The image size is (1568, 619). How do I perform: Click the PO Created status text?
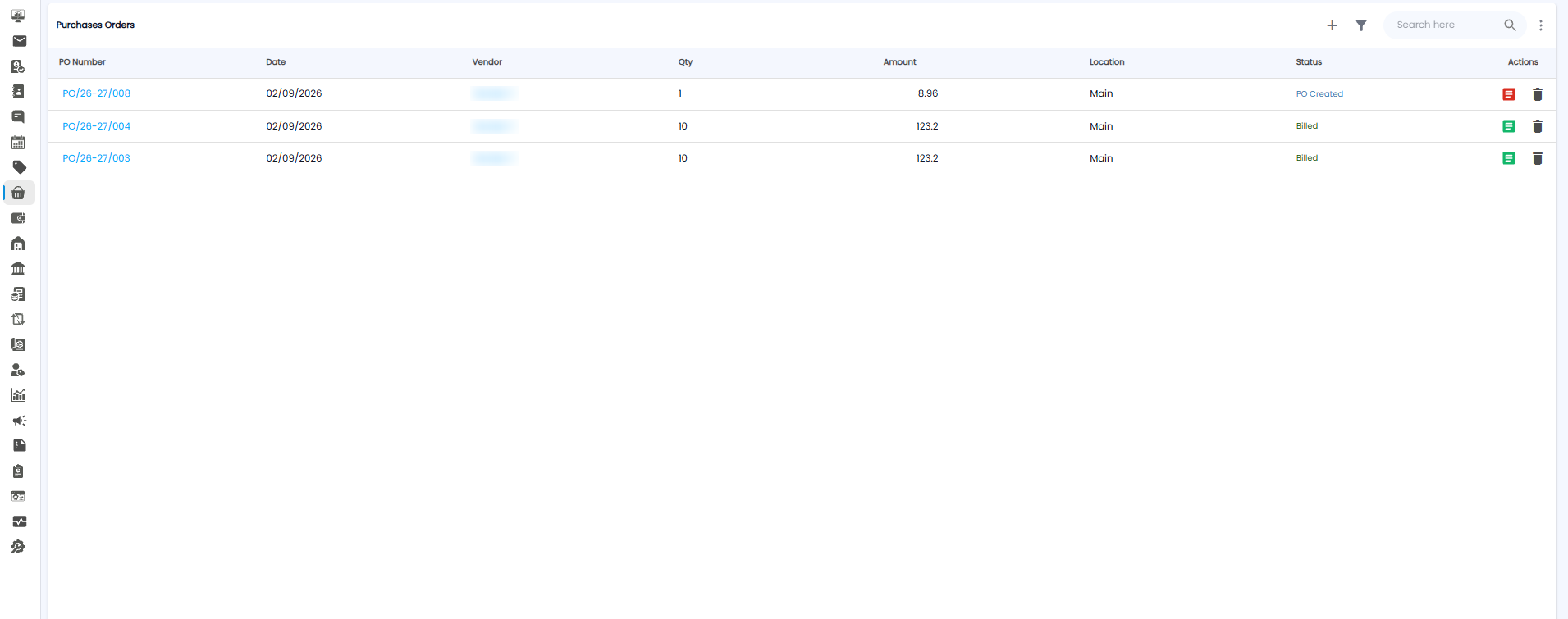(x=1319, y=94)
